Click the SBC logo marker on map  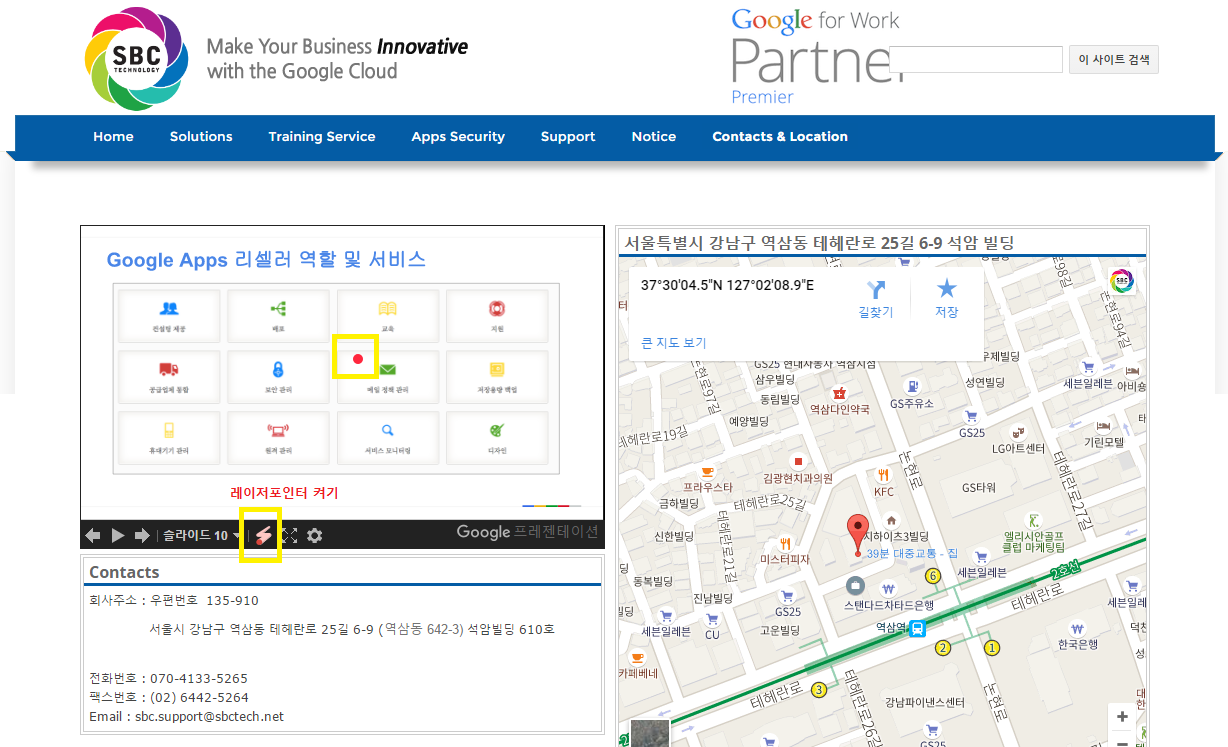click(x=1122, y=281)
